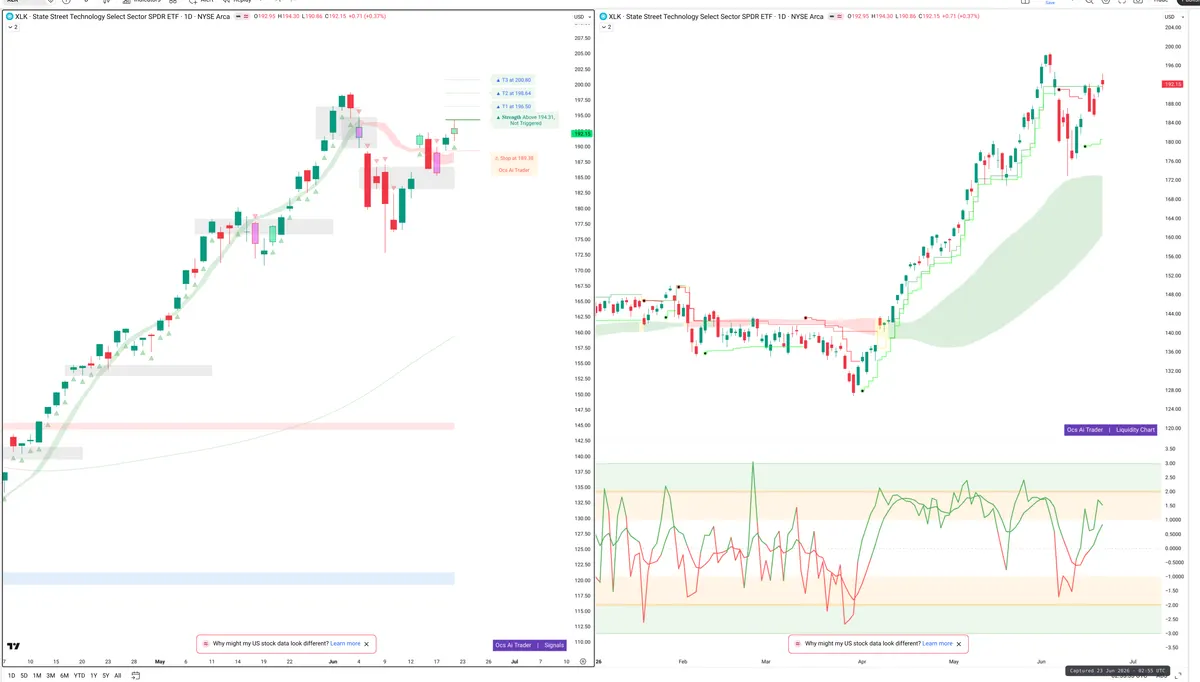1200x682 pixels.
Task: Click the warning icon in left data notice
Action: [206, 644]
